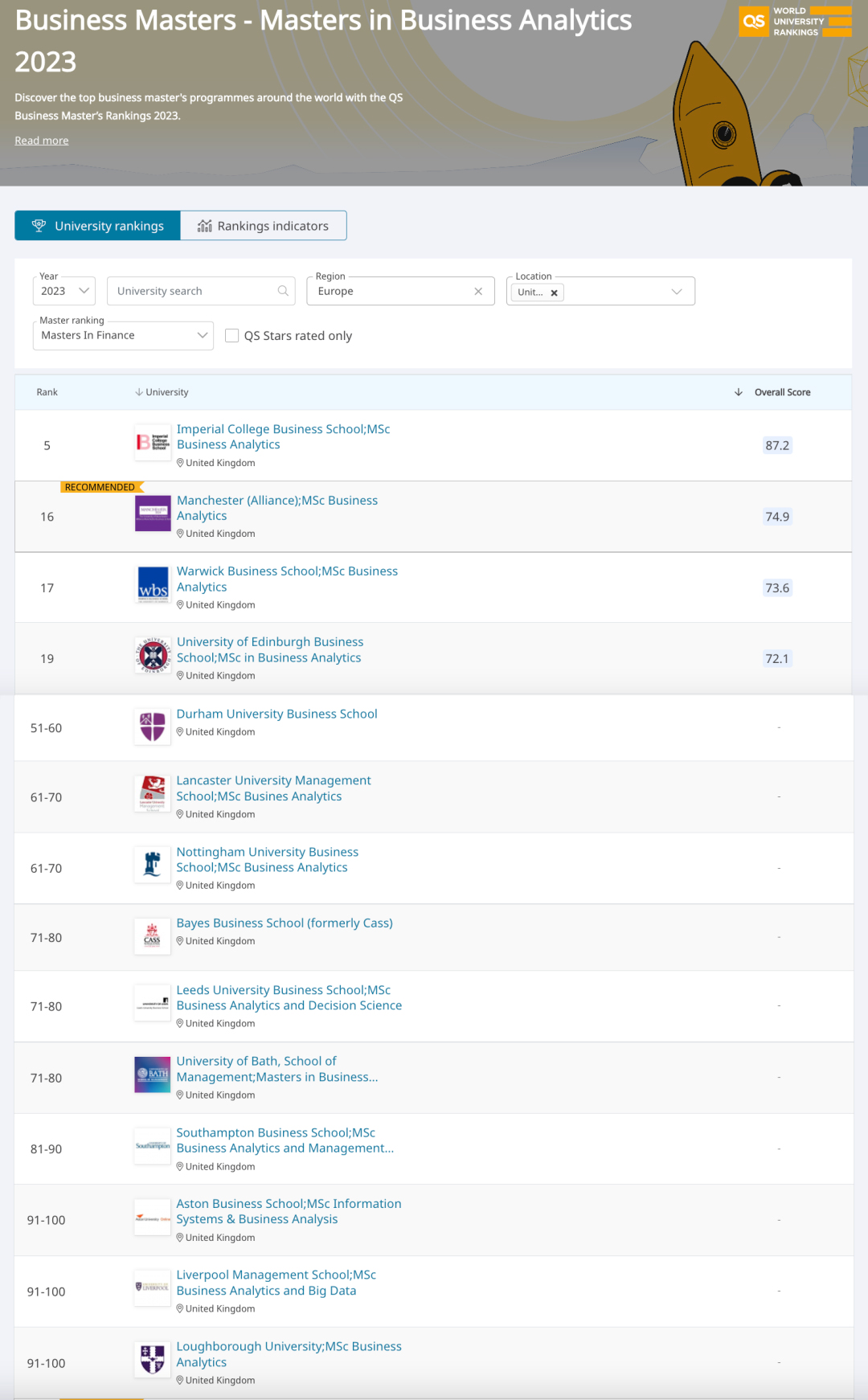
Task: Sort by University column arrow
Action: point(139,392)
